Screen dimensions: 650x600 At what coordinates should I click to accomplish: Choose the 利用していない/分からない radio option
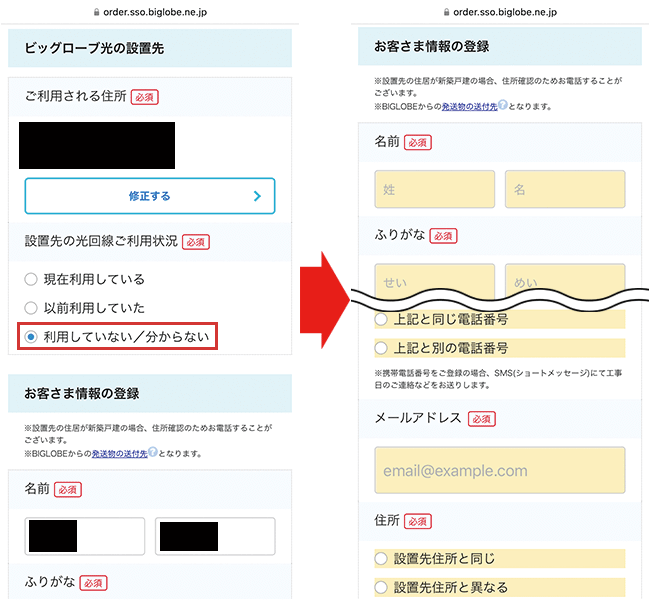[31, 337]
